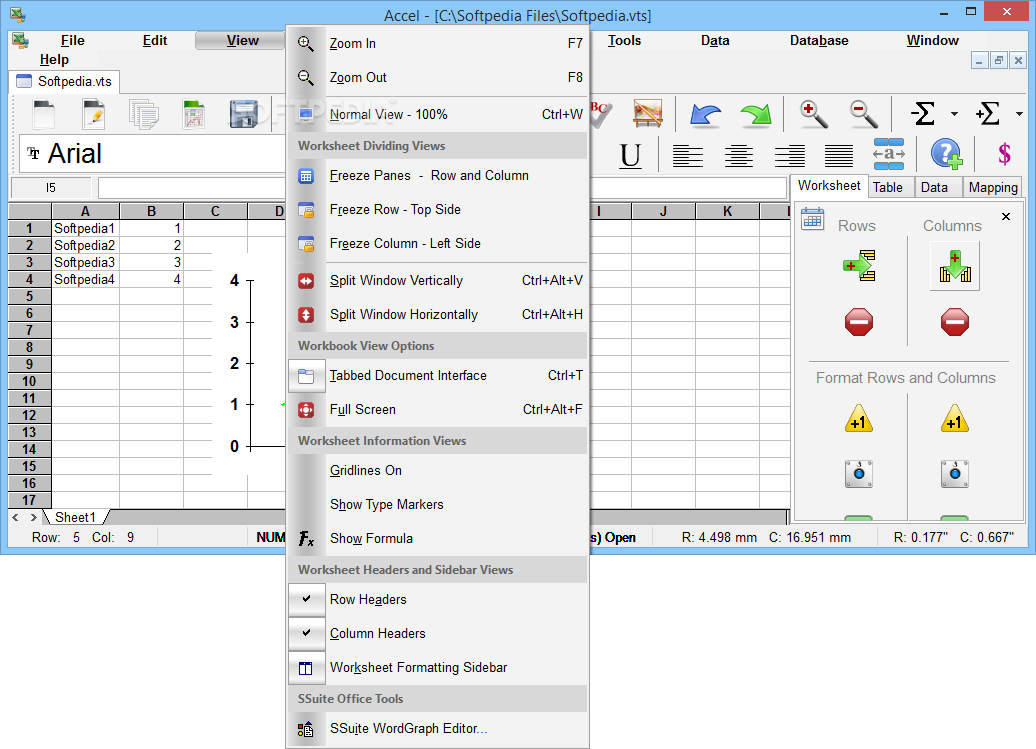
Task: Choose Freeze Row - Top Side
Action: pos(437,209)
